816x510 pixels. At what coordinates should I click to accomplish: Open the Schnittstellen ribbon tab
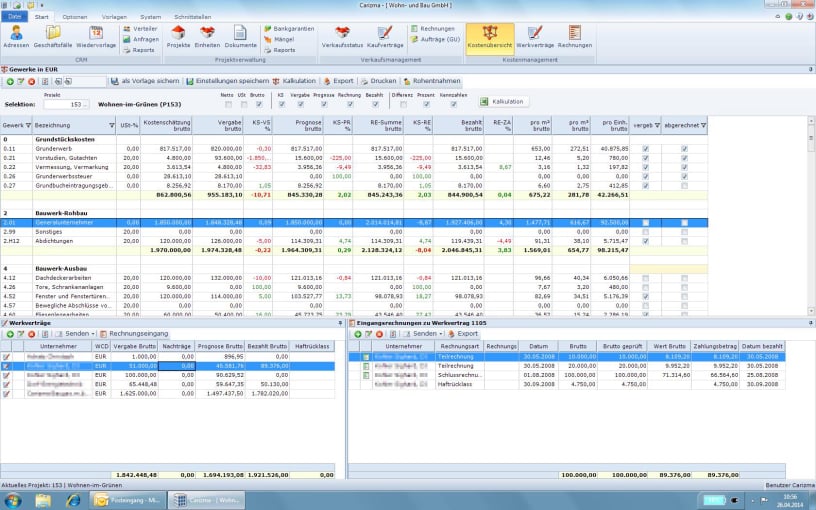(x=193, y=17)
